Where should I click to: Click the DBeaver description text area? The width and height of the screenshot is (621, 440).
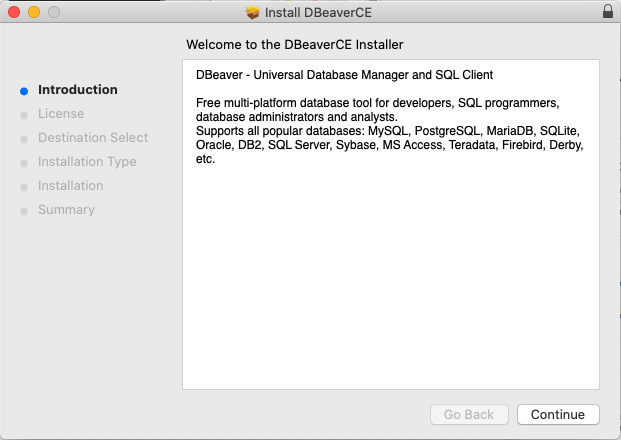391,224
